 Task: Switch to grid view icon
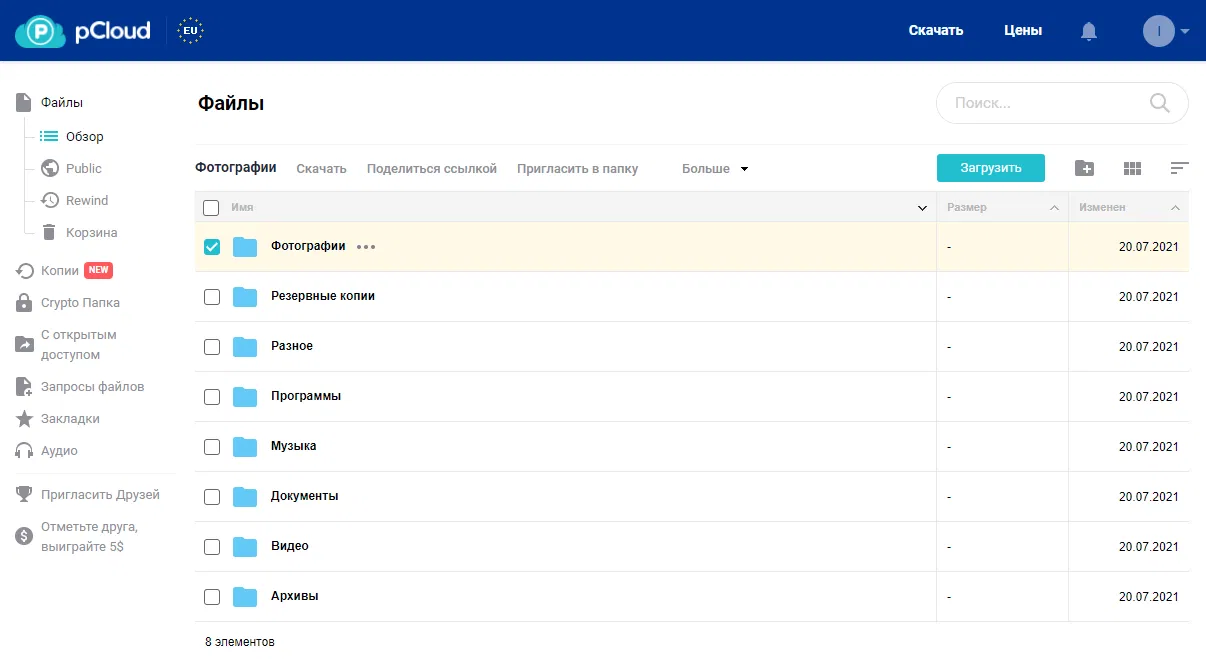[x=1132, y=168]
